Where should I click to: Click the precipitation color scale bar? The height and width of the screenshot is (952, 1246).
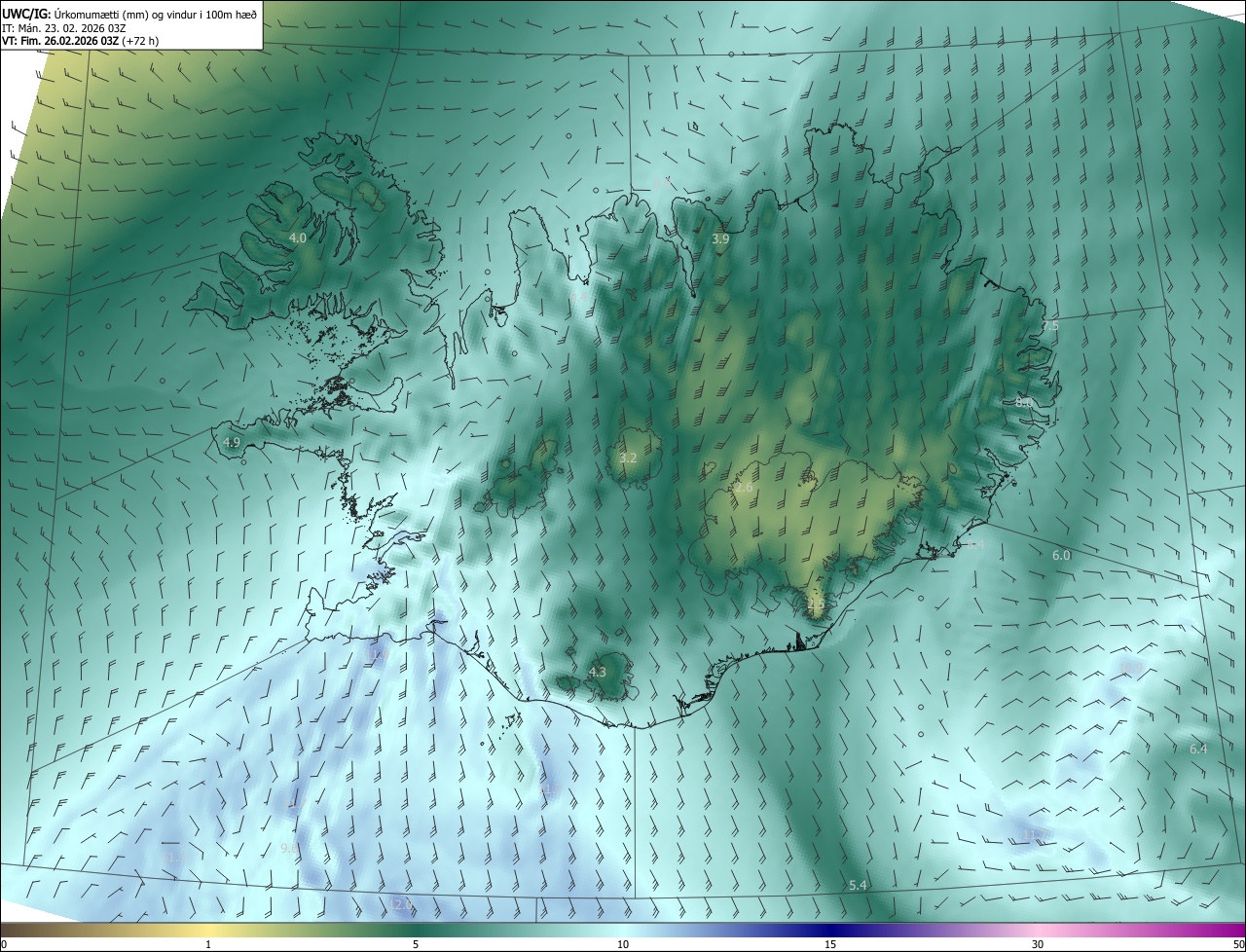623,930
